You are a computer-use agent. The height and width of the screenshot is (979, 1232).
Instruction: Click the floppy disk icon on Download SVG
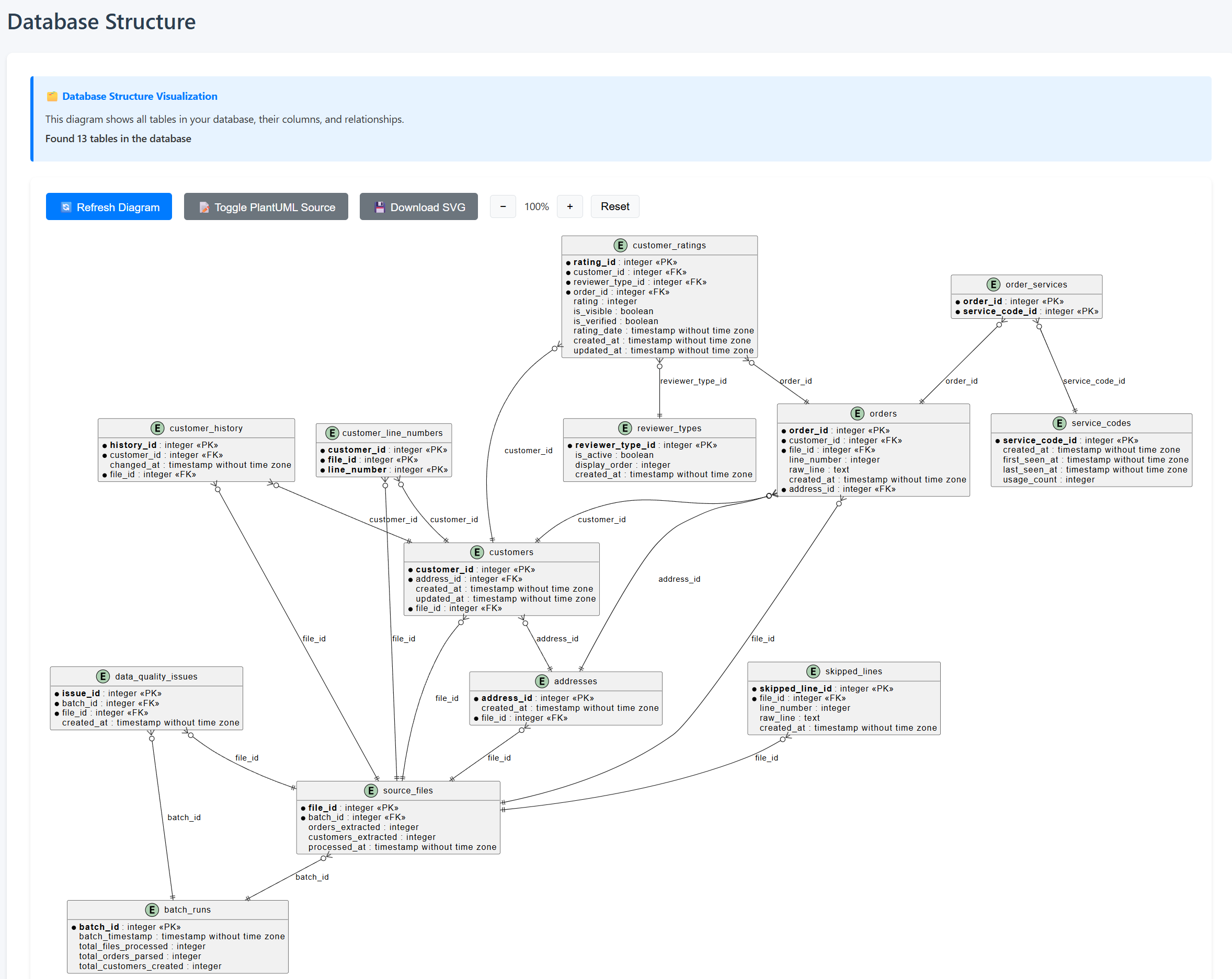point(379,206)
